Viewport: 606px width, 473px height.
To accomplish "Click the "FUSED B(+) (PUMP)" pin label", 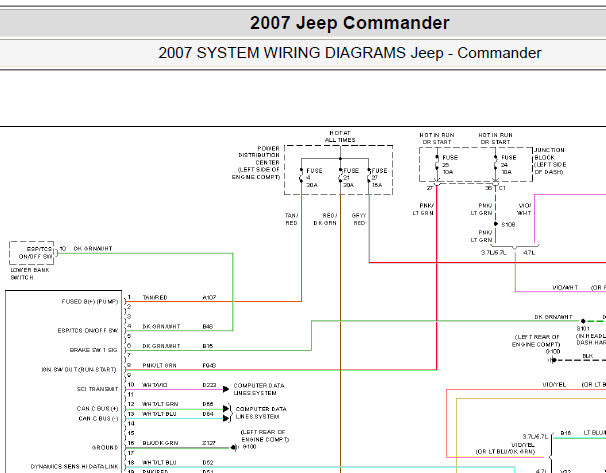I will pyautogui.click(x=90, y=301).
